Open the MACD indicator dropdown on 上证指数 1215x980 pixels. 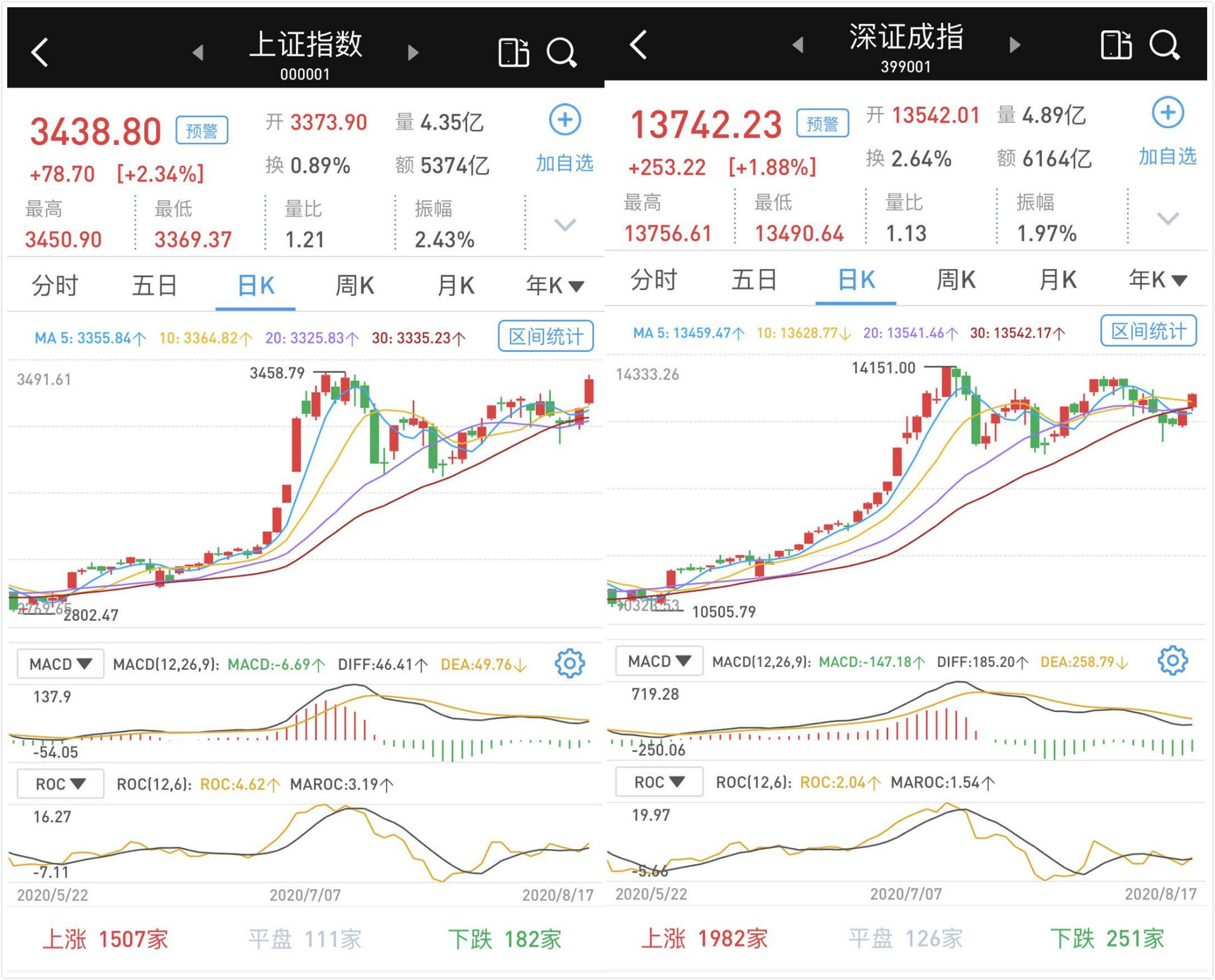coord(60,663)
